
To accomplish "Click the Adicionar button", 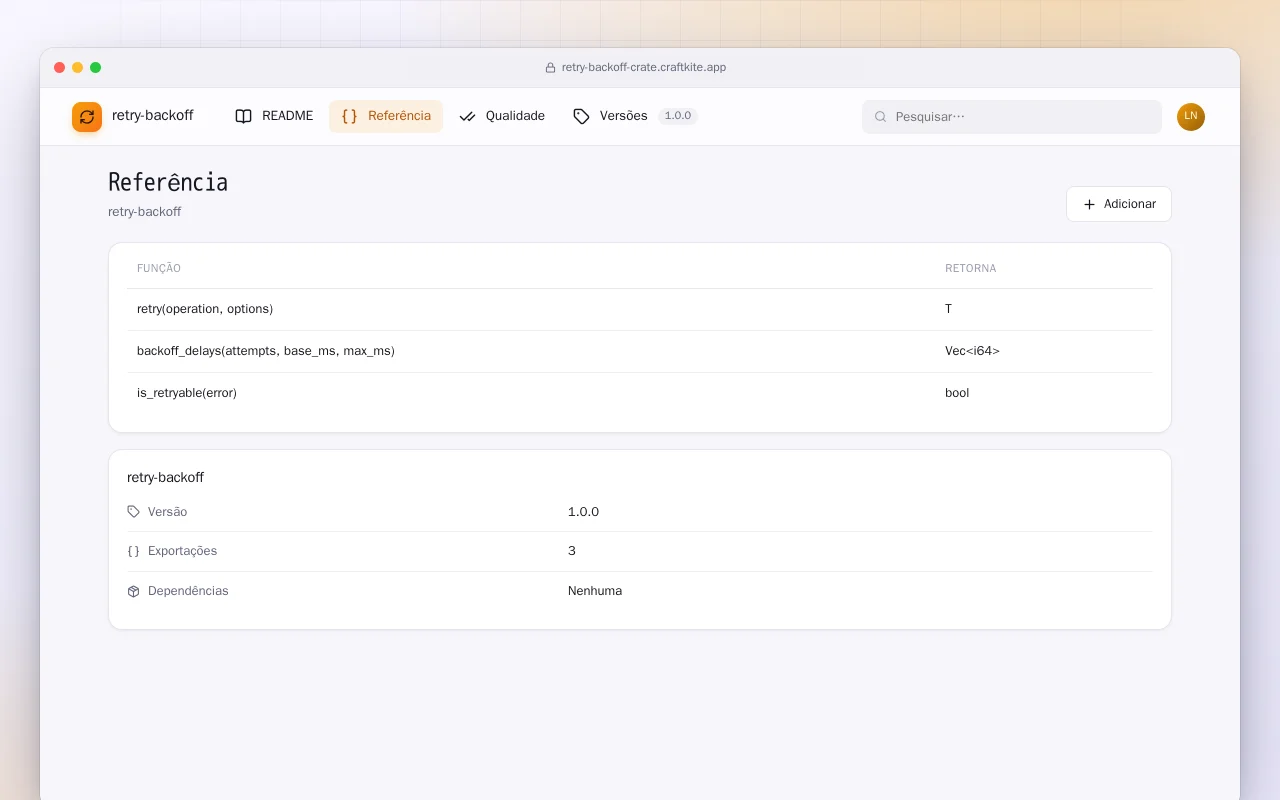I will click(1119, 204).
